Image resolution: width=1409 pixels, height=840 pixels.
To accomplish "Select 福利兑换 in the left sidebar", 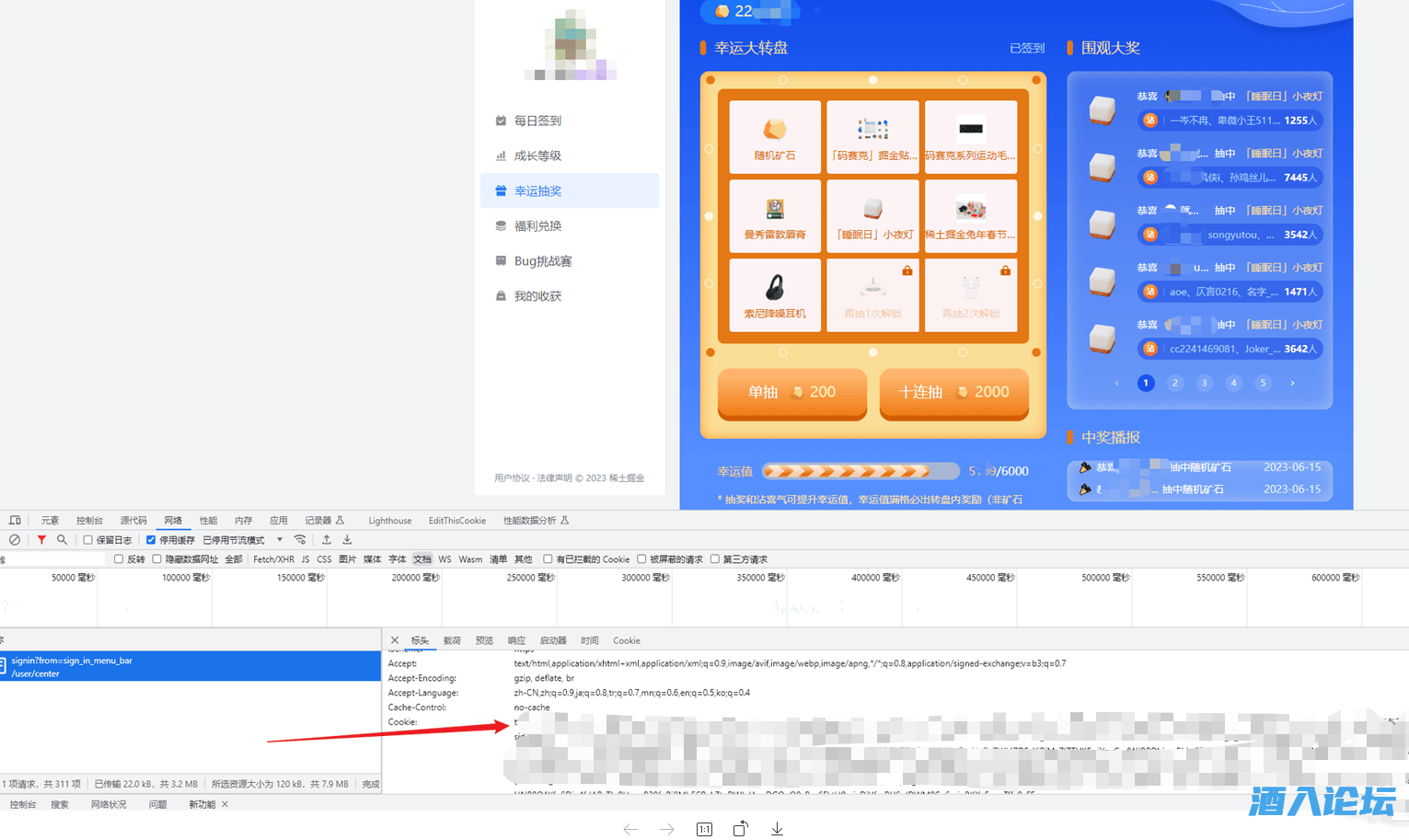I will 537,226.
